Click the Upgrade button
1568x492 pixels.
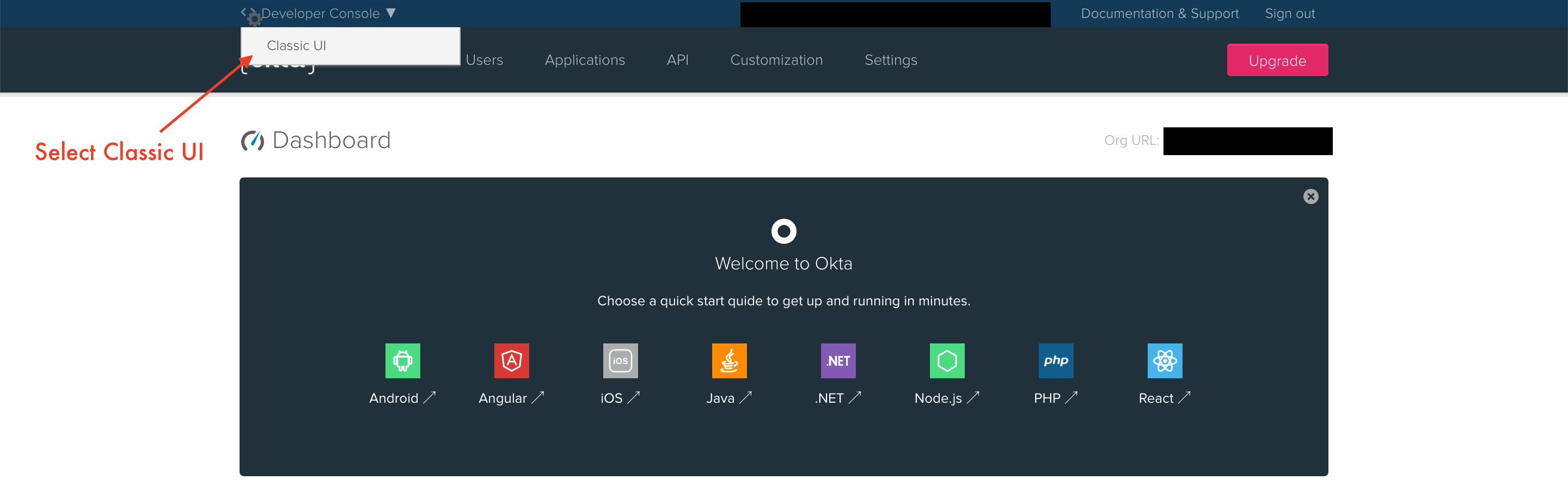point(1277,60)
